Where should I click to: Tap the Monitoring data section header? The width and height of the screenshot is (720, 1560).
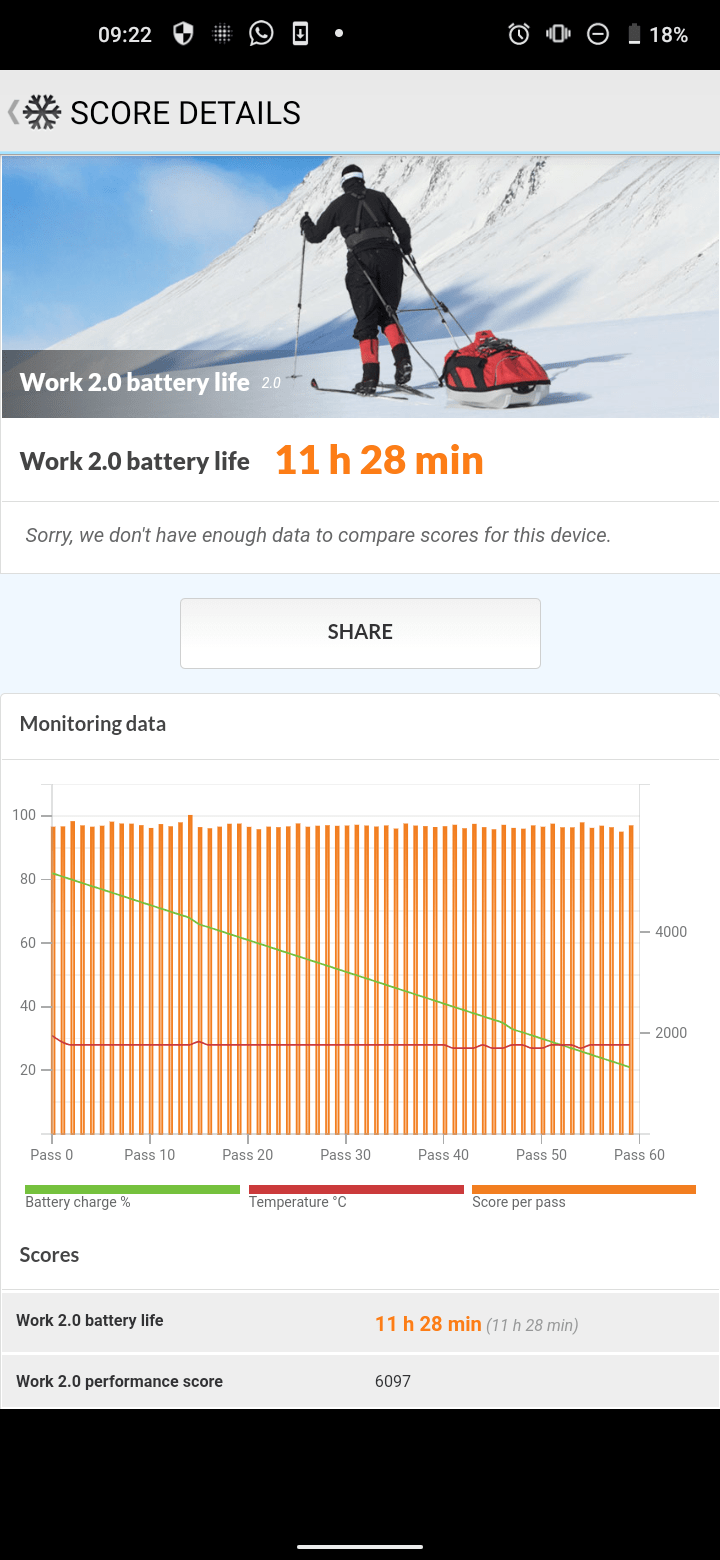pos(93,724)
